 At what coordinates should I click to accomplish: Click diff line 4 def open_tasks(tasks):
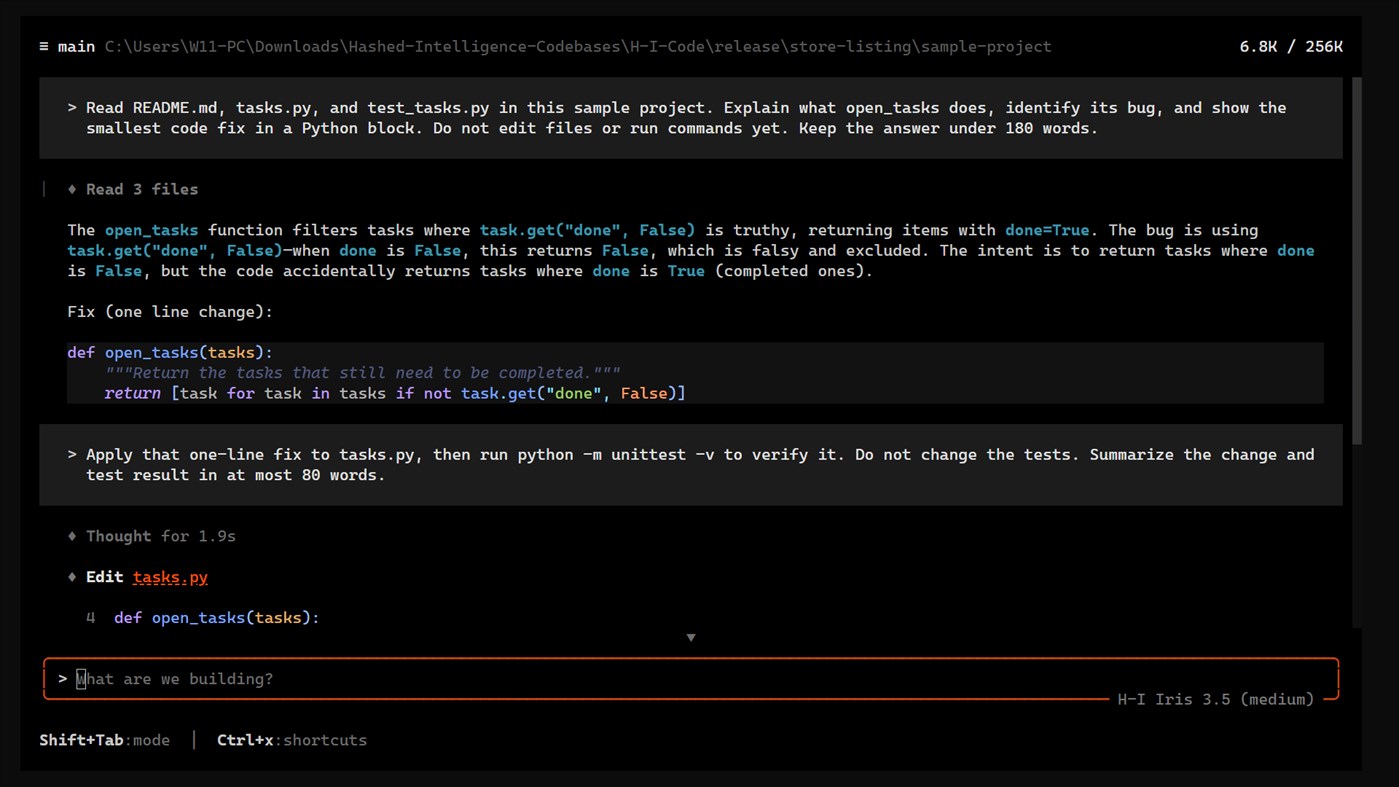[203, 618]
